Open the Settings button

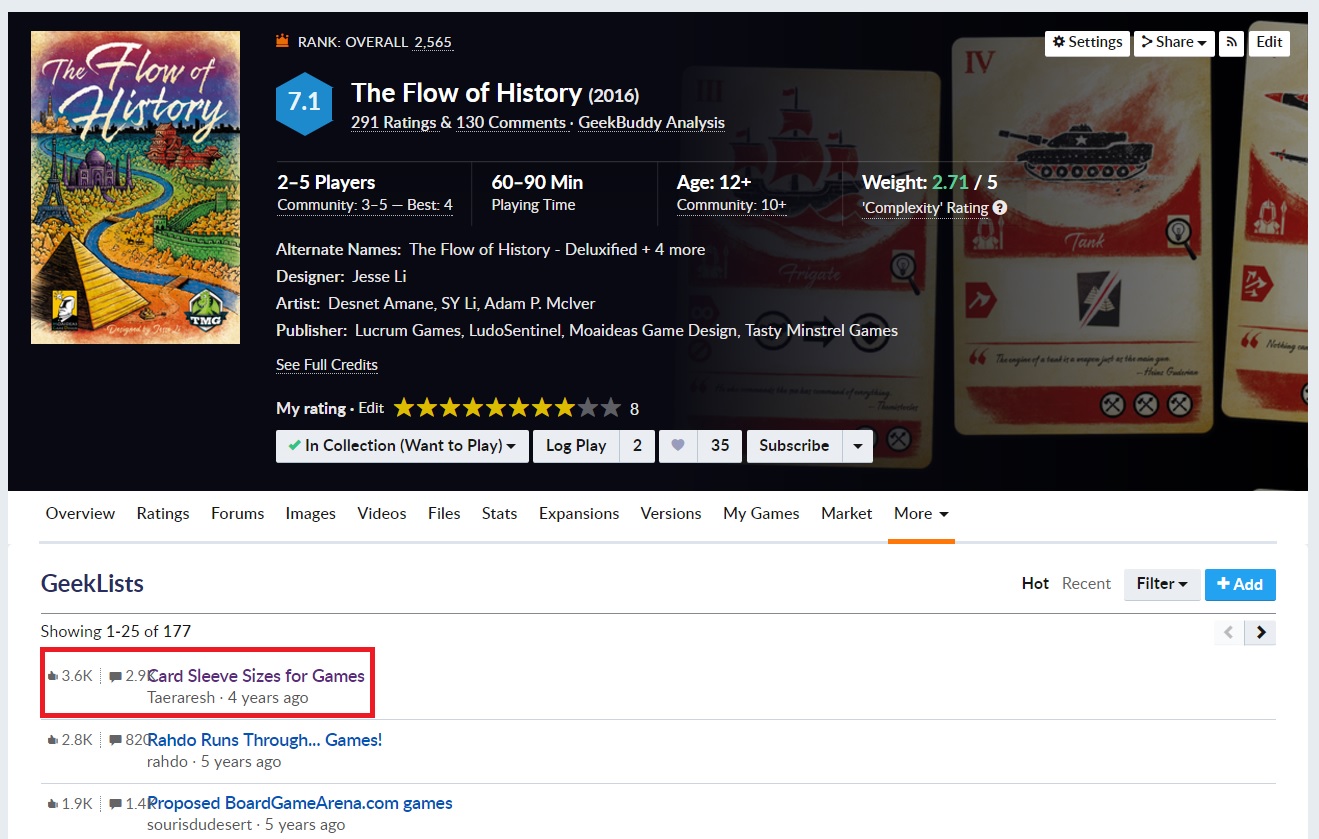(x=1087, y=43)
